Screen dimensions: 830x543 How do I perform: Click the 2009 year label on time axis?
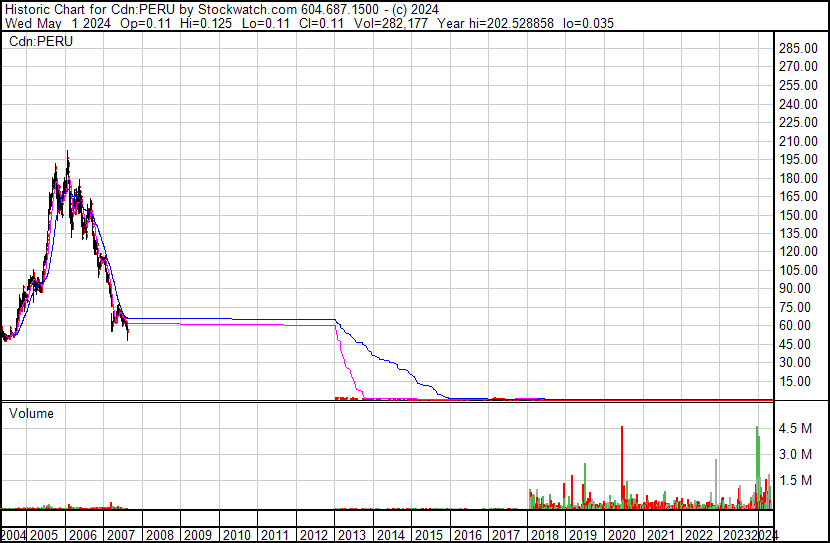(197, 535)
